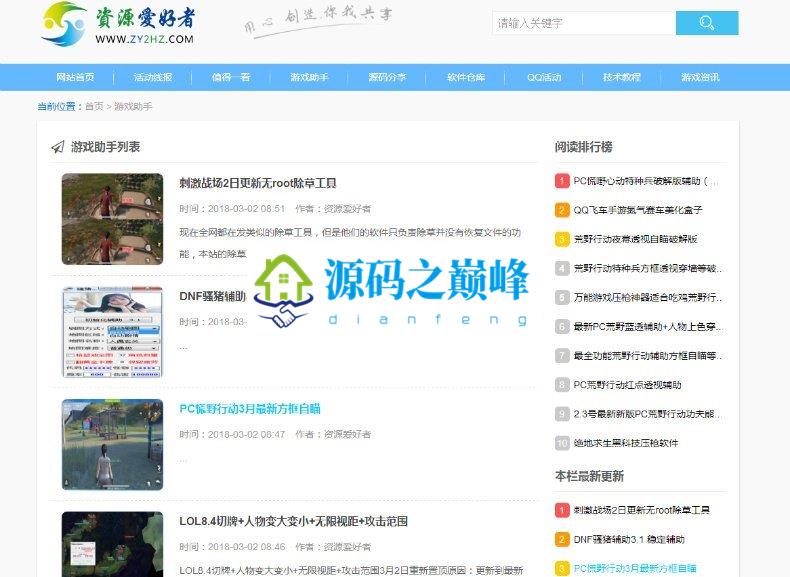
Task: Open the 网站首页 menu item
Action: 75,77
